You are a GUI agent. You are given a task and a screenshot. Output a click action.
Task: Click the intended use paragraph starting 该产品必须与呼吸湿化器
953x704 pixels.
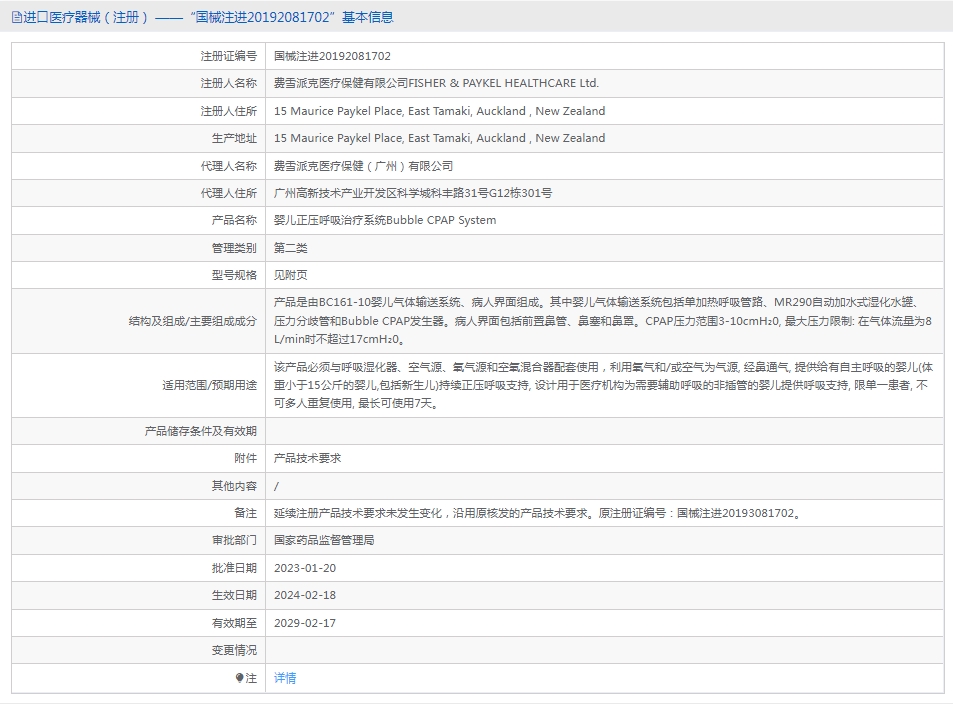tap(603, 385)
